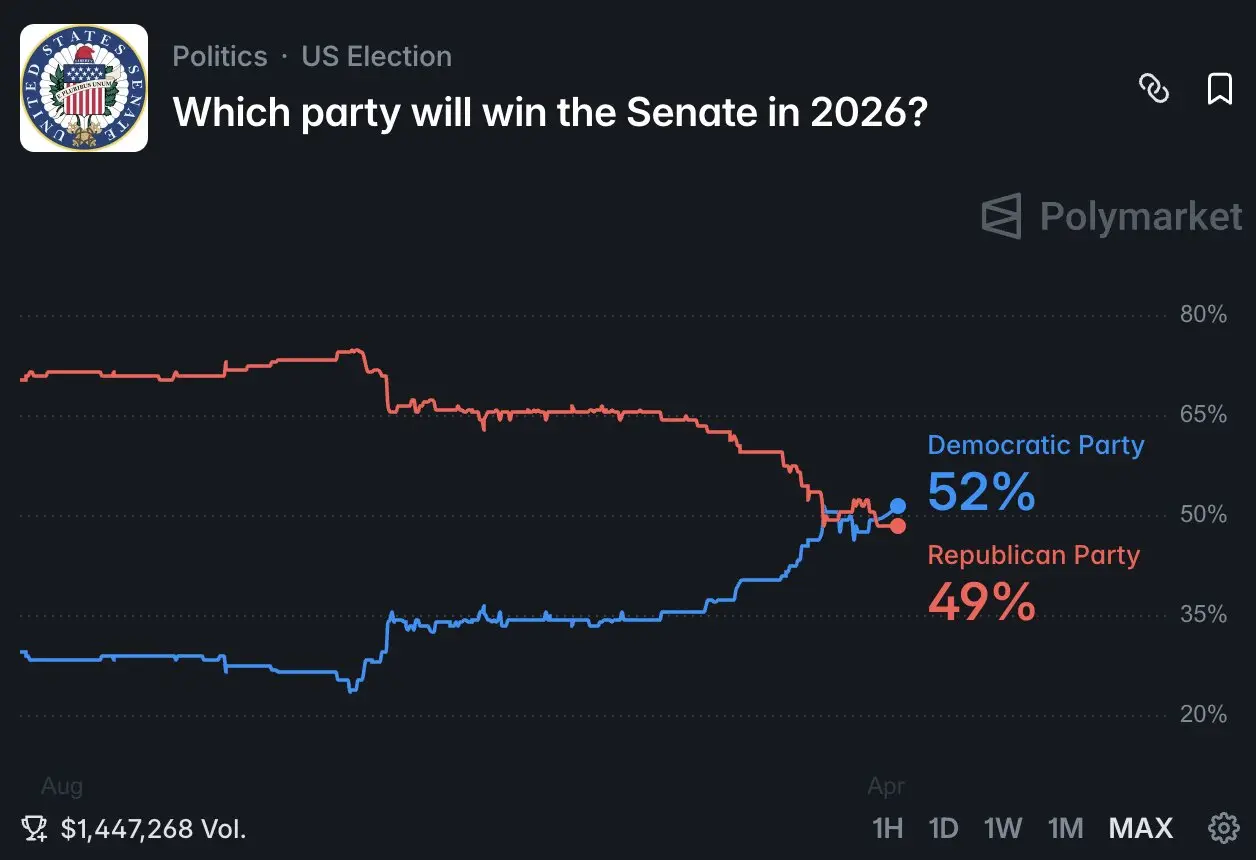The image size is (1256, 860).
Task: Open the Politics category link
Action: (x=220, y=56)
